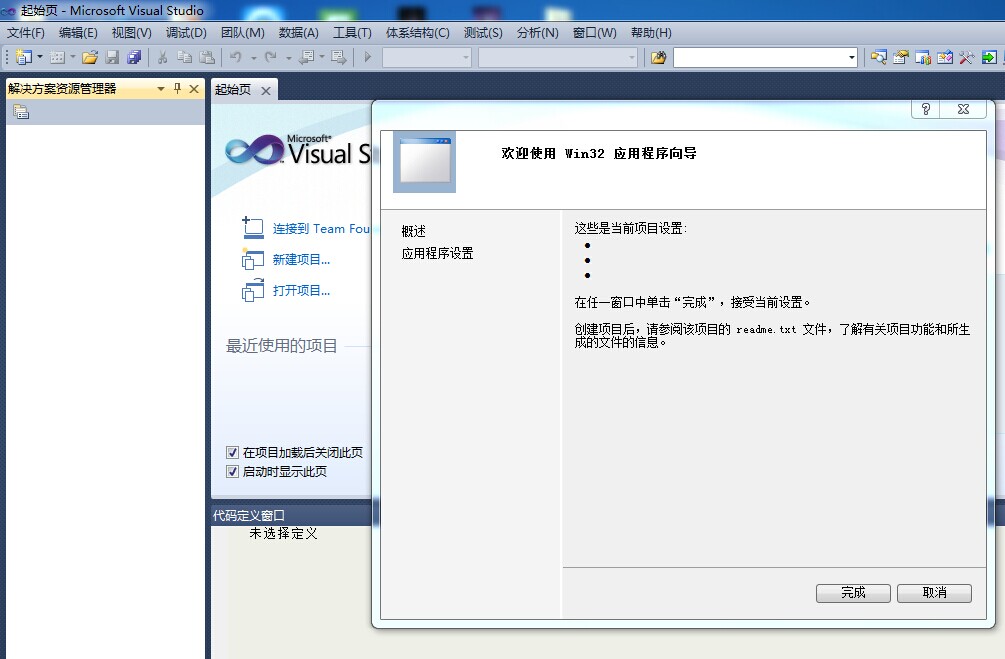Click the Find in Files binoculars icon
The width and height of the screenshot is (1005, 659).
click(658, 58)
